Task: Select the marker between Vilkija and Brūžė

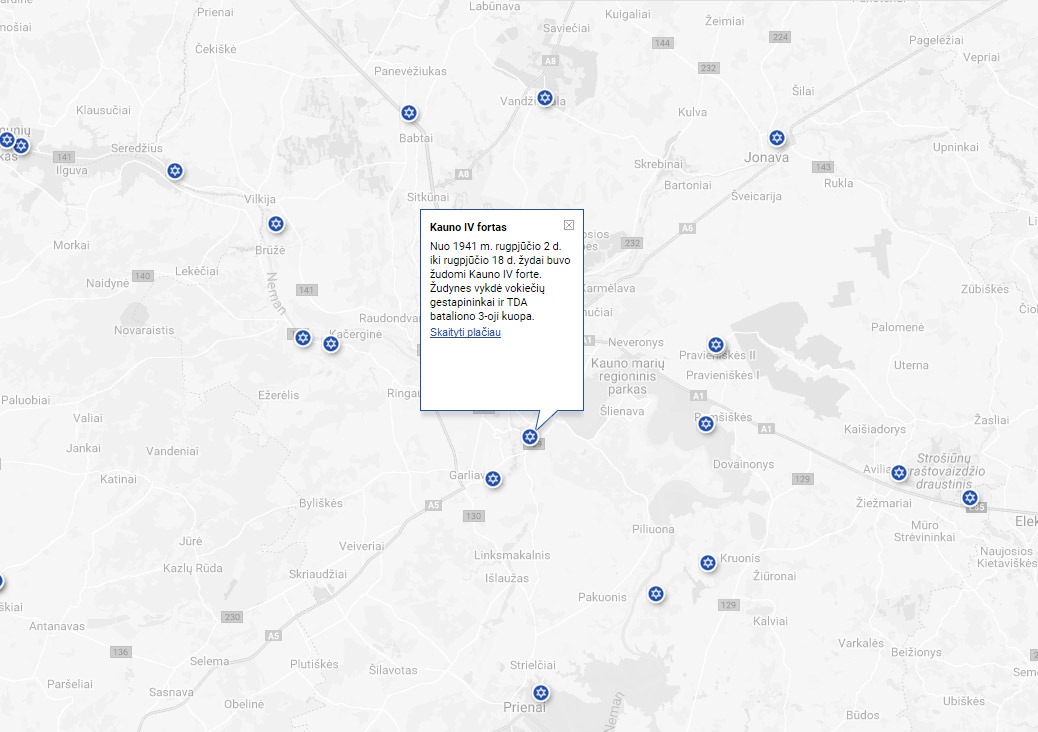Action: 277,223
